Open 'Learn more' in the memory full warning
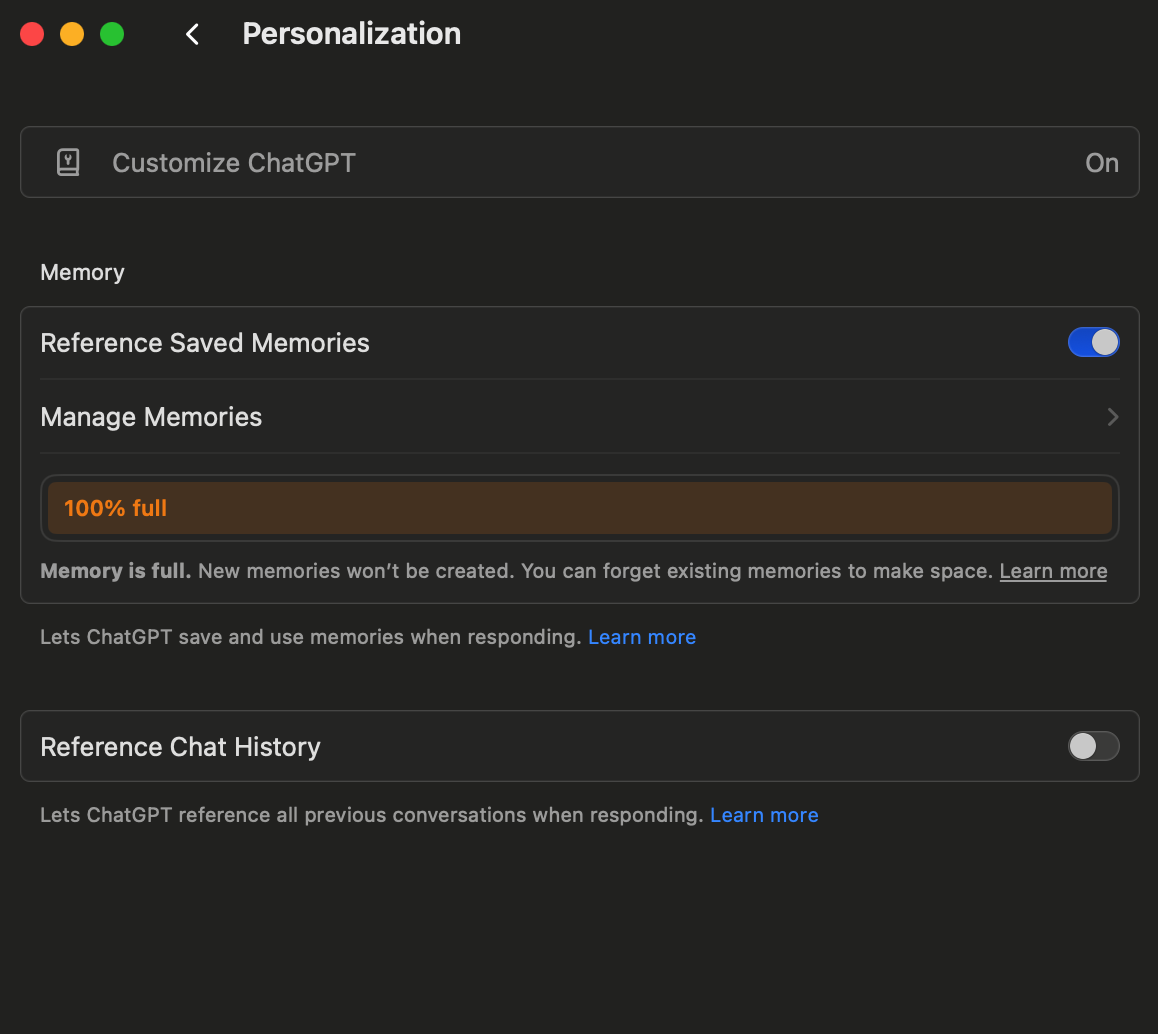The width and height of the screenshot is (1158, 1034). pos(1052,570)
